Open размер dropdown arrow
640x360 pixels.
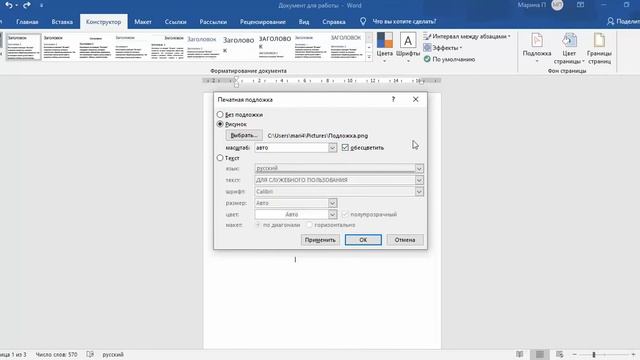pyautogui.click(x=332, y=202)
